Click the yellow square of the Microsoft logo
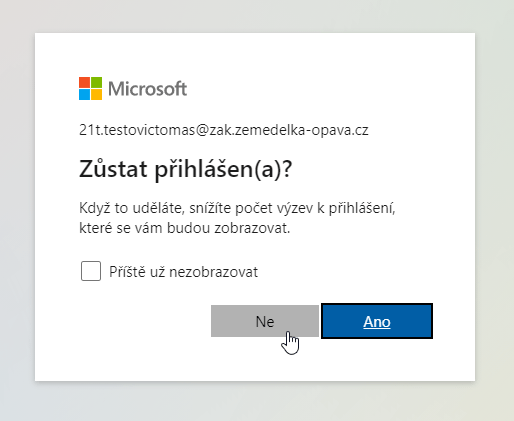 [96, 95]
